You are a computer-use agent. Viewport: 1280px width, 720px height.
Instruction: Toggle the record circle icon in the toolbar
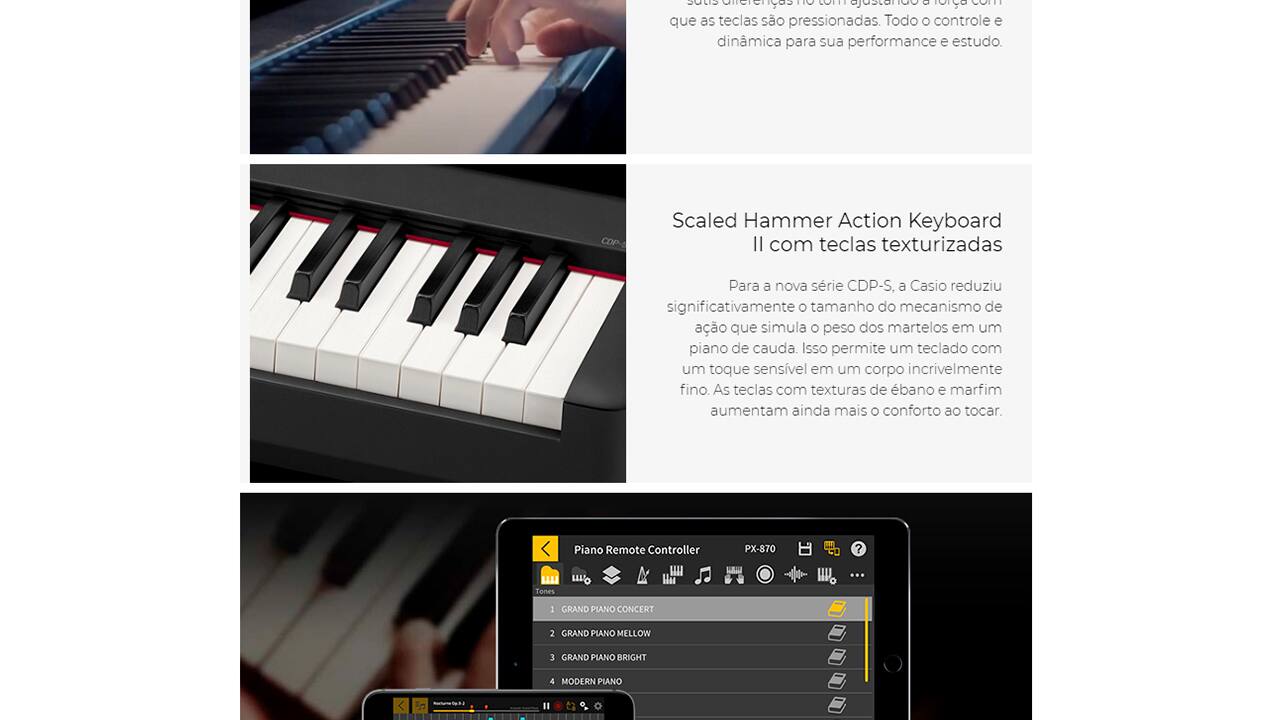(x=766, y=574)
